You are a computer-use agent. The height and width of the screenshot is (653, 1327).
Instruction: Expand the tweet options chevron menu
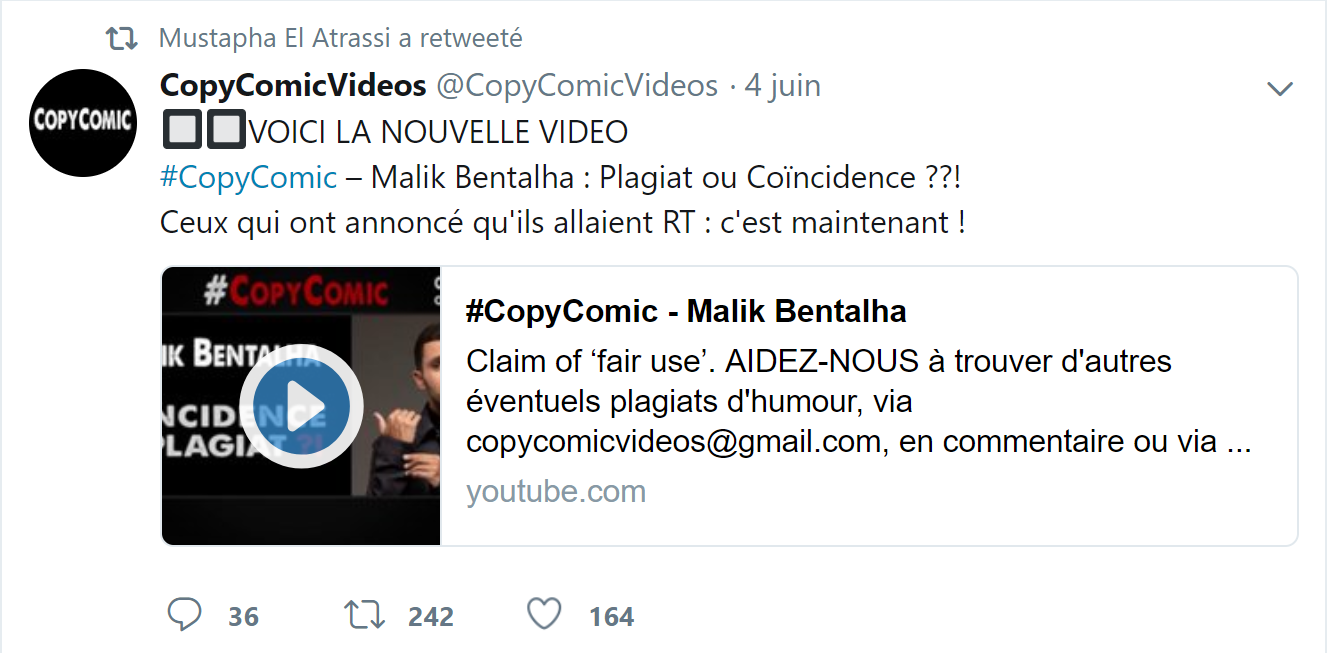(x=1280, y=89)
